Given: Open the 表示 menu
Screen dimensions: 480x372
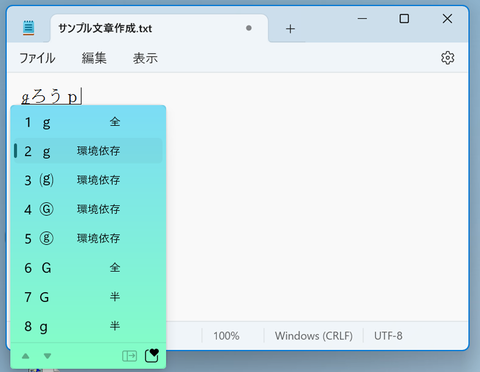Looking at the screenshot, I should point(145,58).
